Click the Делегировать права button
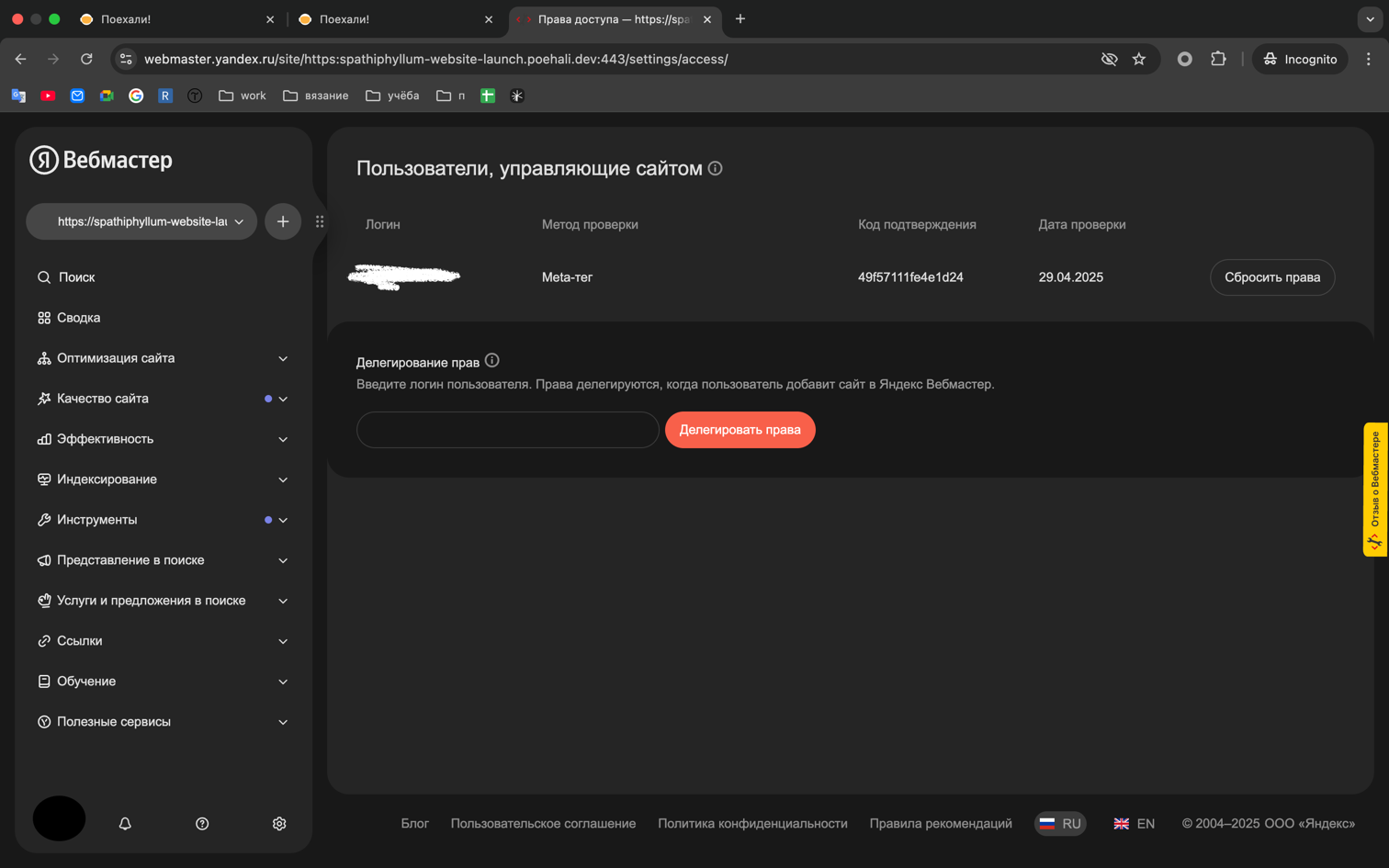This screenshot has height=868, width=1389. 740,429
